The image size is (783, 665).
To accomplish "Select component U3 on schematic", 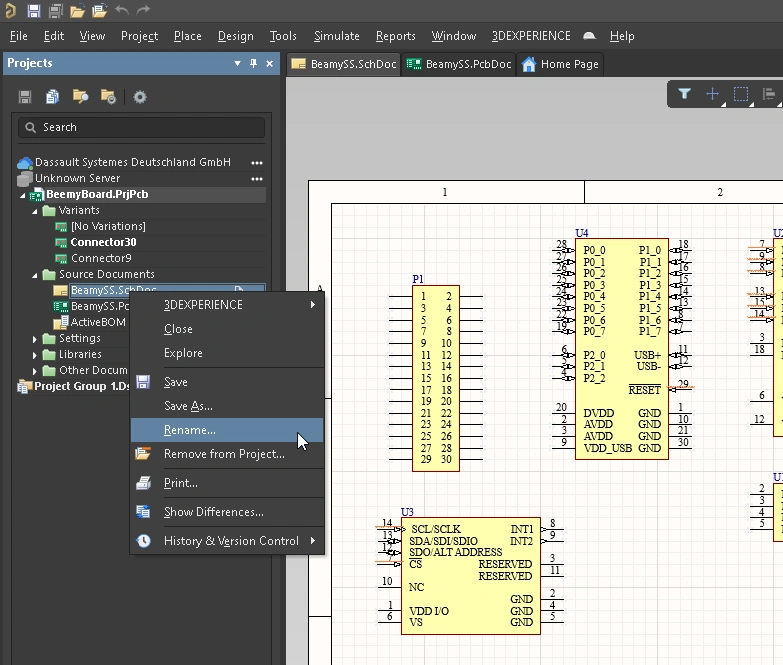I will (x=470, y=576).
